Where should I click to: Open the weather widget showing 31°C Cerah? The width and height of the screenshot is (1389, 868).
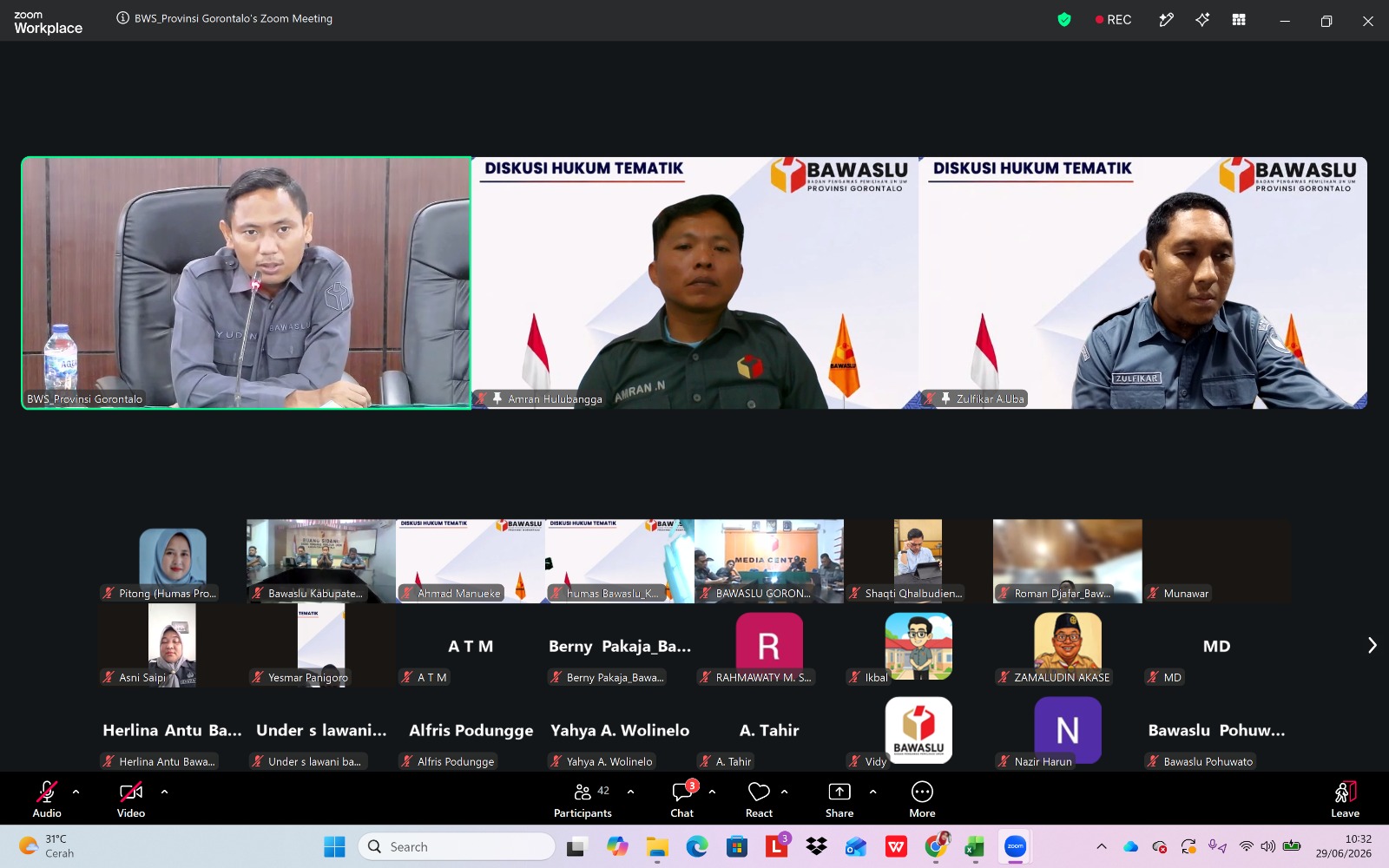[48, 846]
